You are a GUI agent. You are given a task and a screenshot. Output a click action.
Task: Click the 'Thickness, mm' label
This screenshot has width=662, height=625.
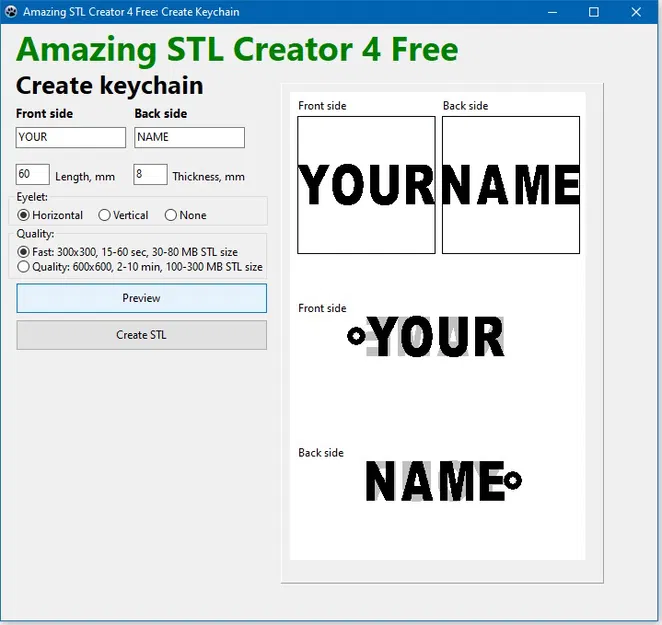[209, 177]
